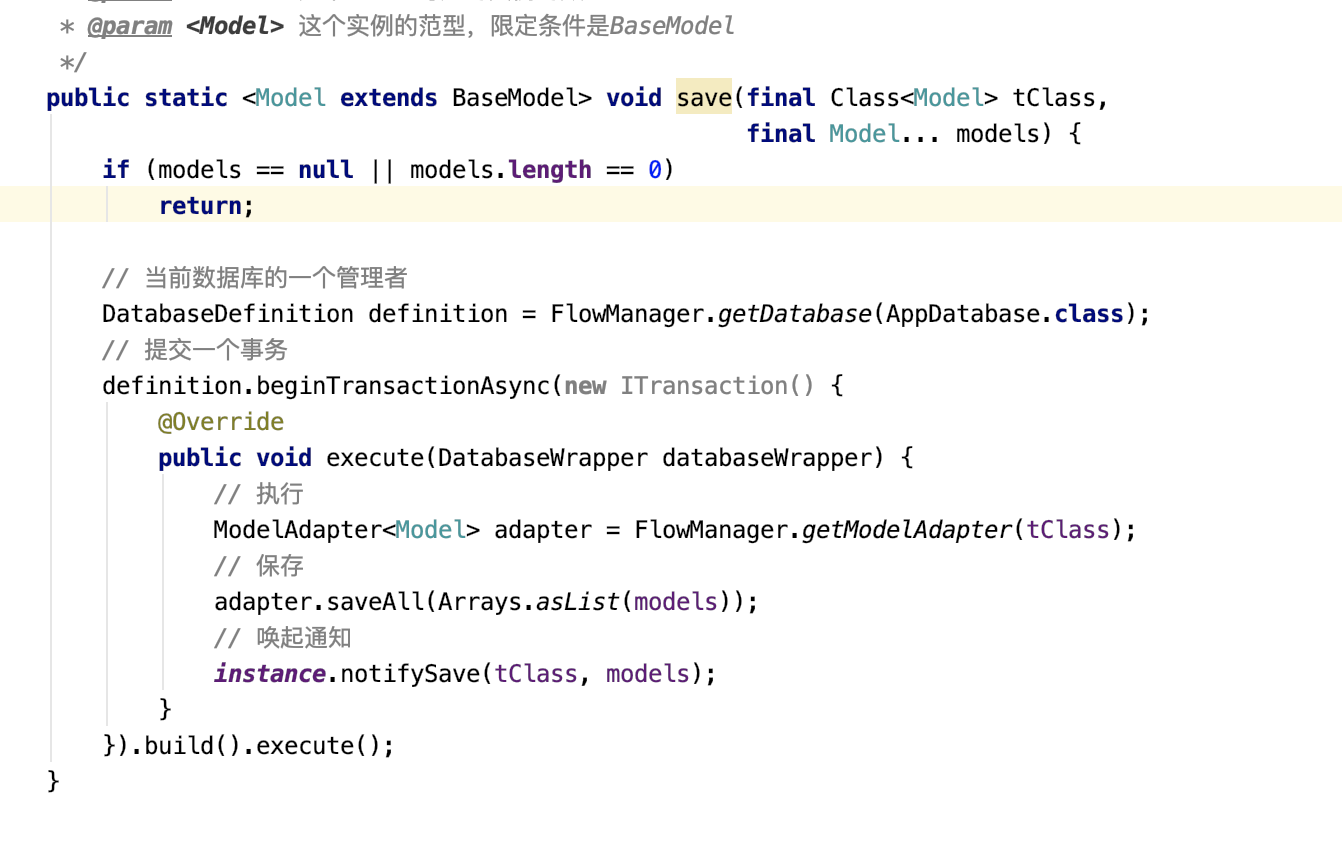Click the Arrays.asList method call
Viewport: 1342px width, 868px height.
529,602
